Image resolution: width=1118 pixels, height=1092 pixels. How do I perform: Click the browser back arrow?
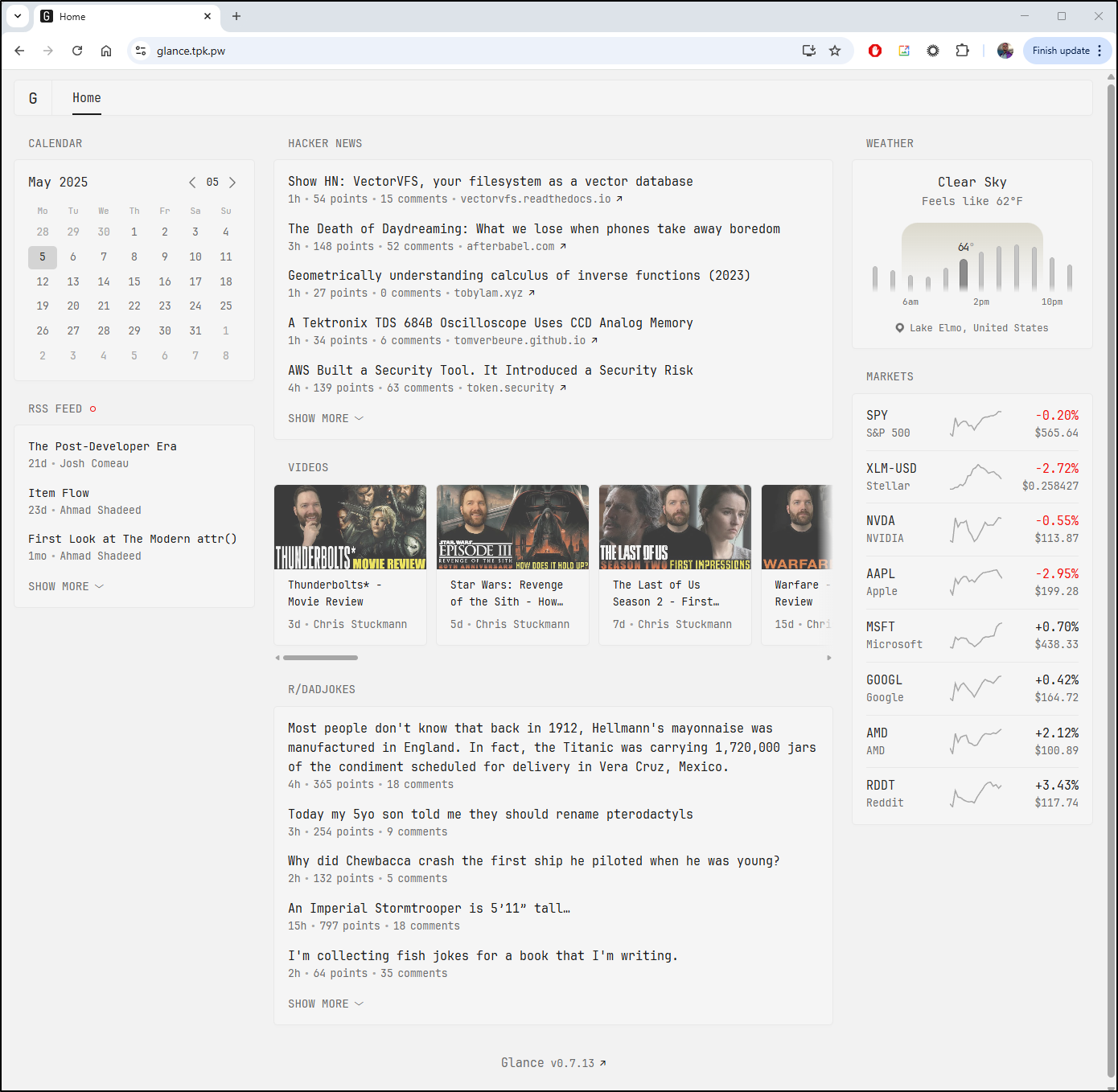coord(19,51)
